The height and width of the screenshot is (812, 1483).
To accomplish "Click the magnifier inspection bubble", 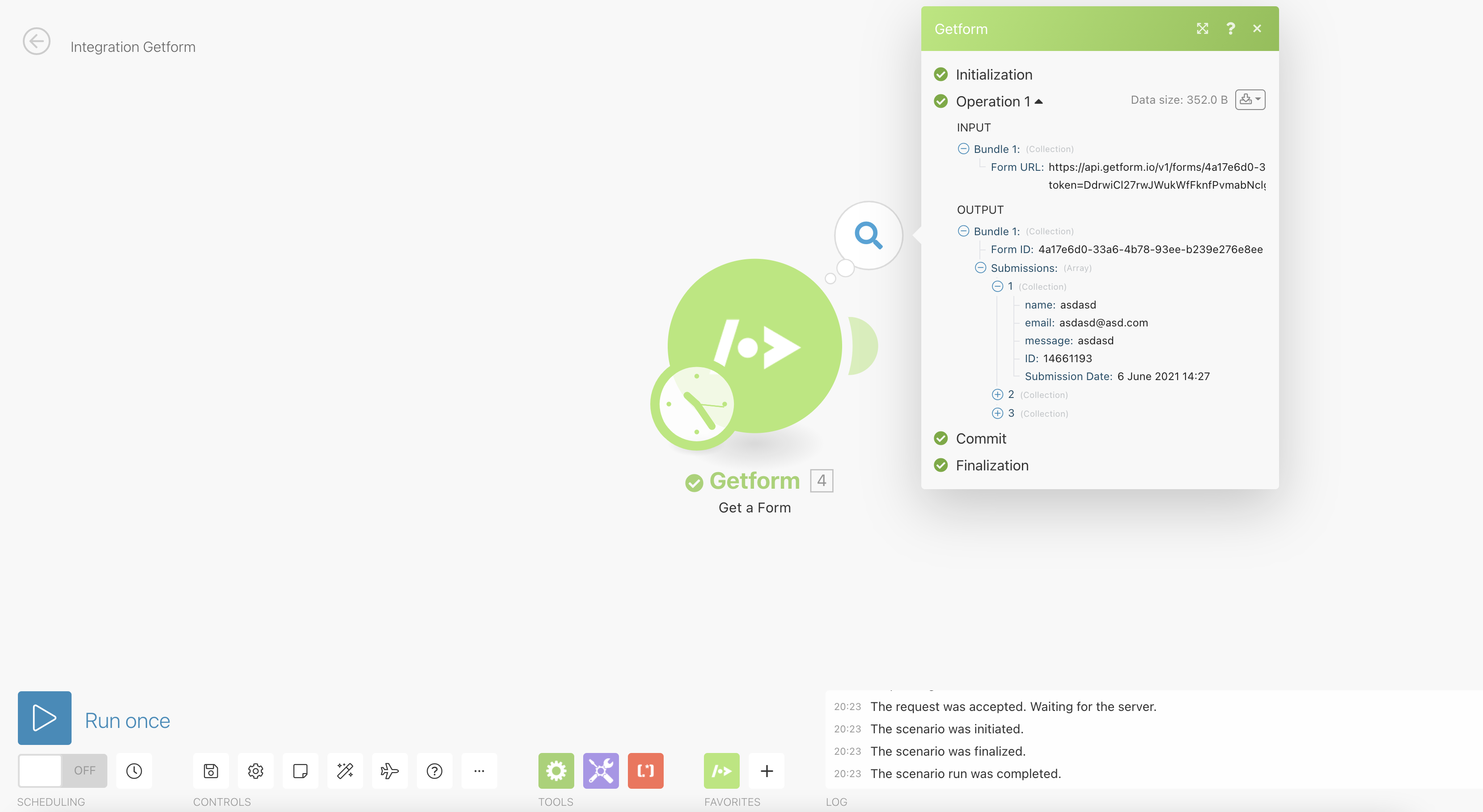I will (868, 235).
